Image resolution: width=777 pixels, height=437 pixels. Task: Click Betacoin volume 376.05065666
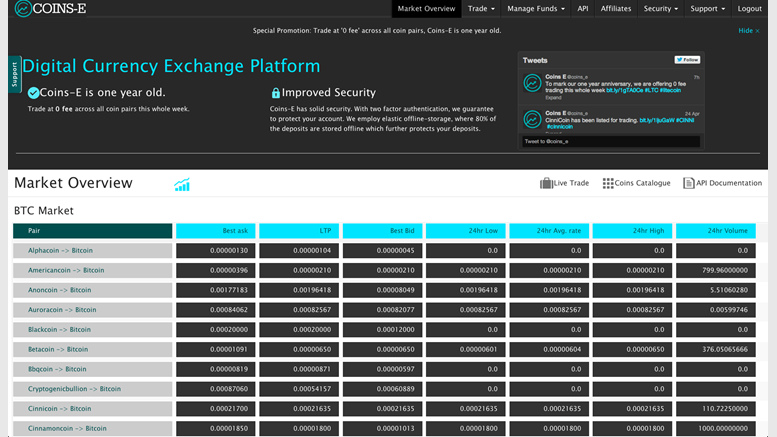pyautogui.click(x=716, y=350)
